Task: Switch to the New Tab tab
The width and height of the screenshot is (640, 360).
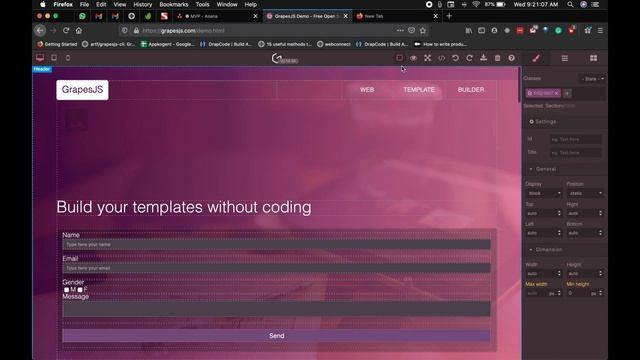Action: (x=397, y=16)
